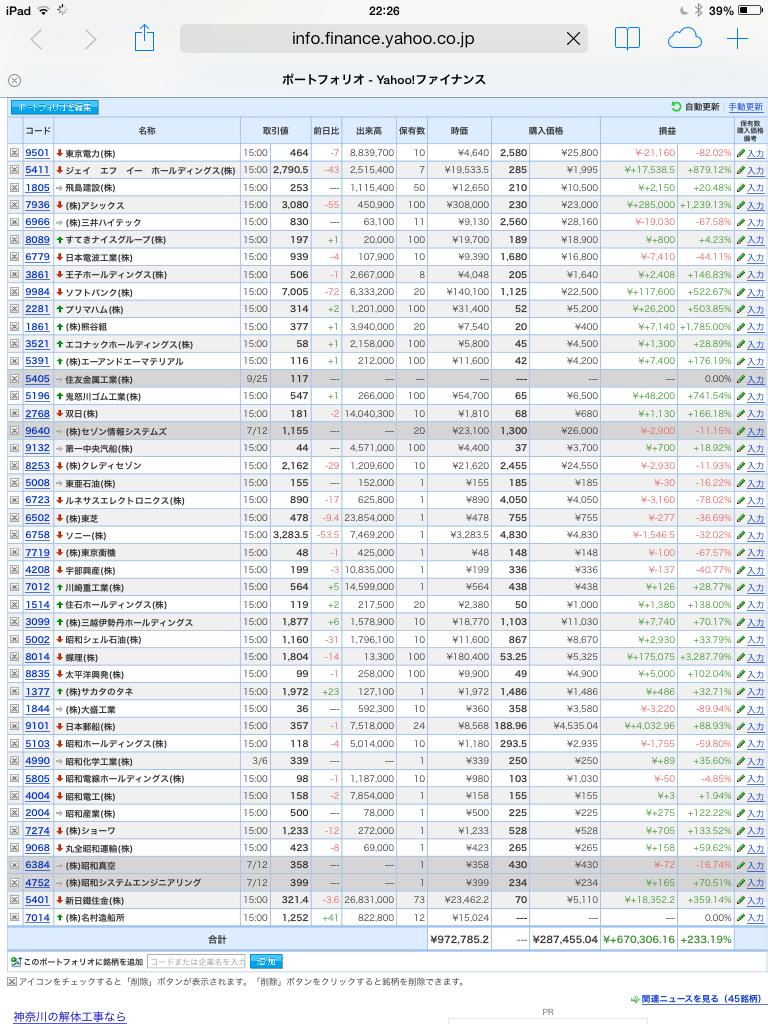Check the delete box for 日本郵船
This screenshot has height=1024, width=768.
(14, 726)
